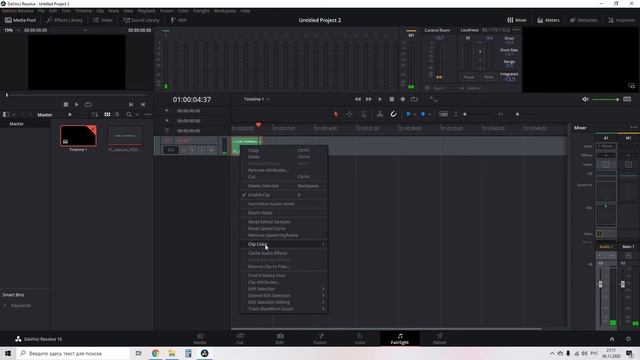The height and width of the screenshot is (360, 640).
Task: Toggle the snapping magnet icon
Action: click(393, 114)
